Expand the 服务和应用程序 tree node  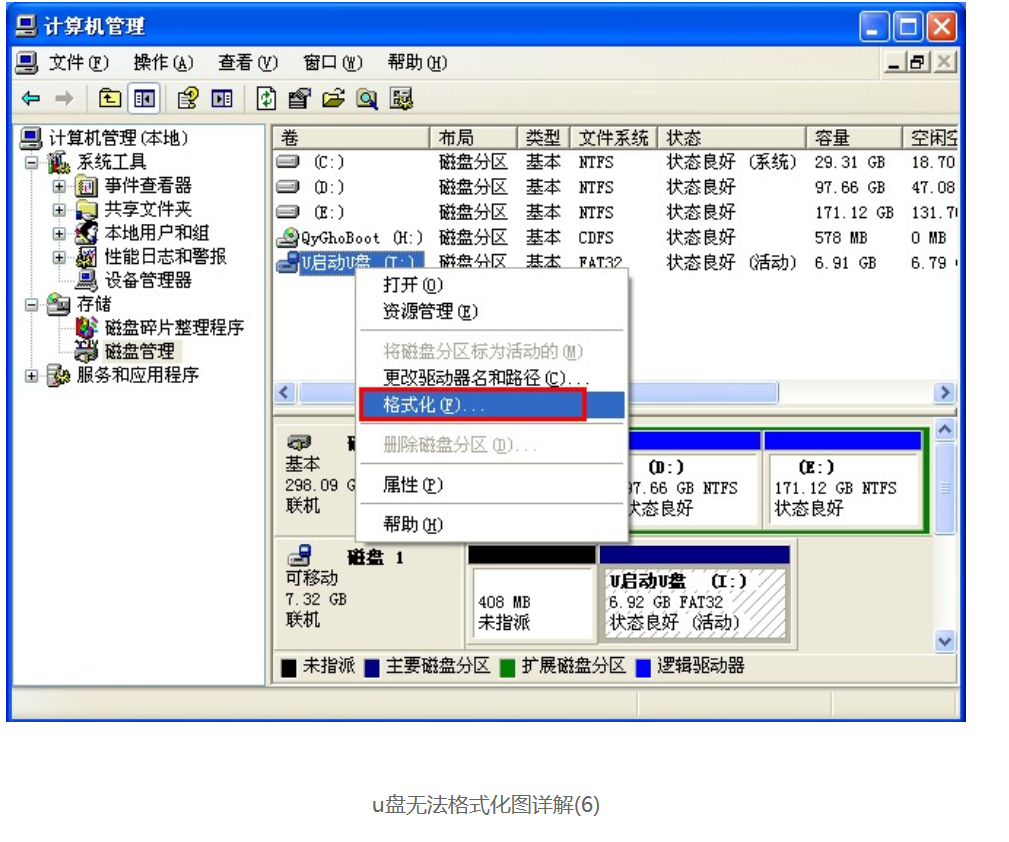tap(32, 376)
